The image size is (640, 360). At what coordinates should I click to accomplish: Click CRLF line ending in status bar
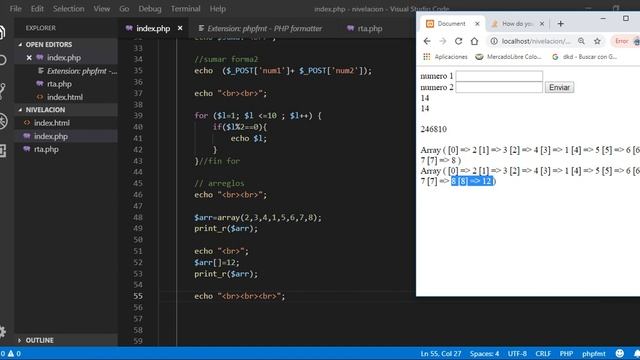(543, 353)
